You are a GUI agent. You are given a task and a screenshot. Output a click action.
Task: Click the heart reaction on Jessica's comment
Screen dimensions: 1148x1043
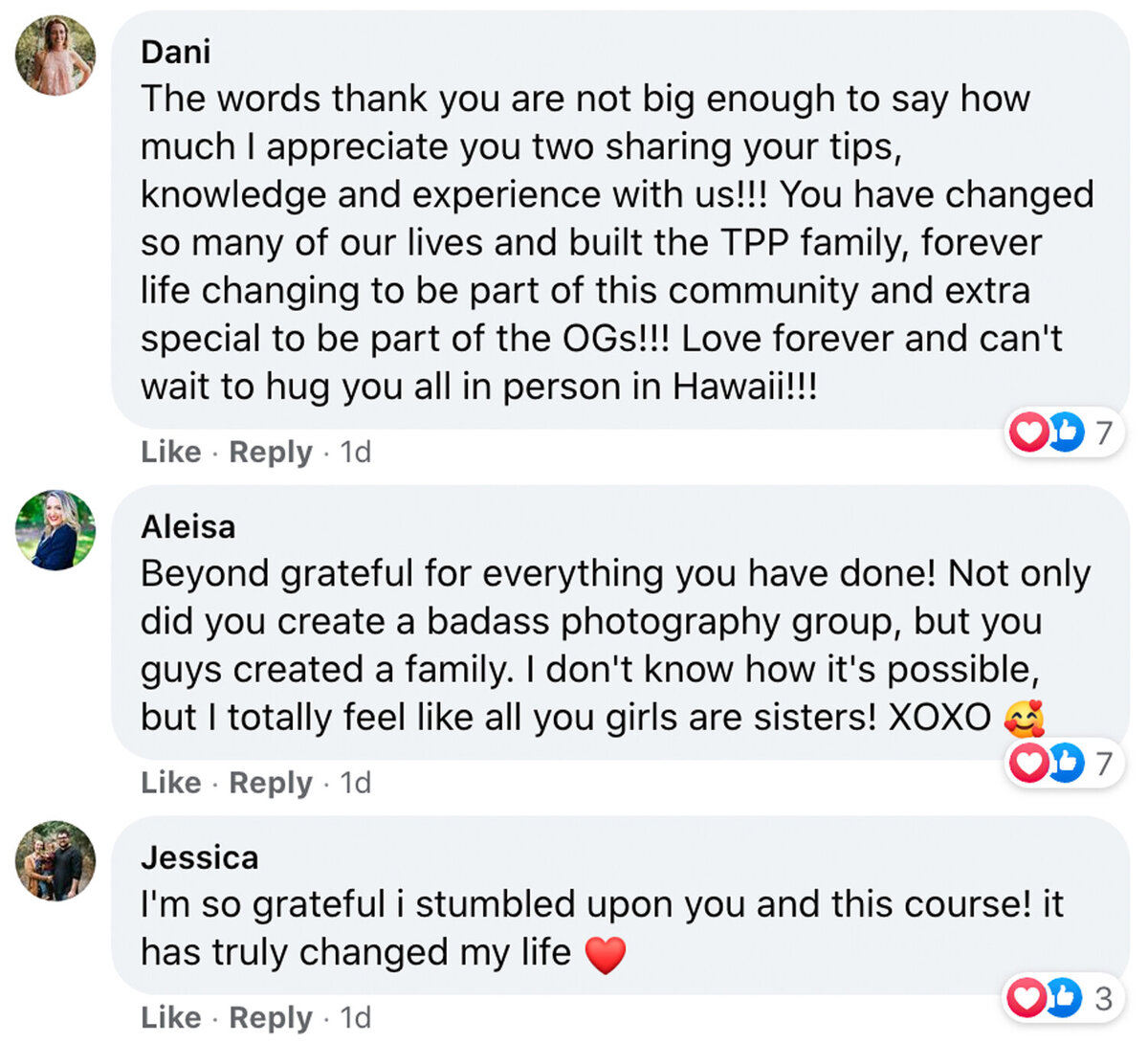[1027, 998]
